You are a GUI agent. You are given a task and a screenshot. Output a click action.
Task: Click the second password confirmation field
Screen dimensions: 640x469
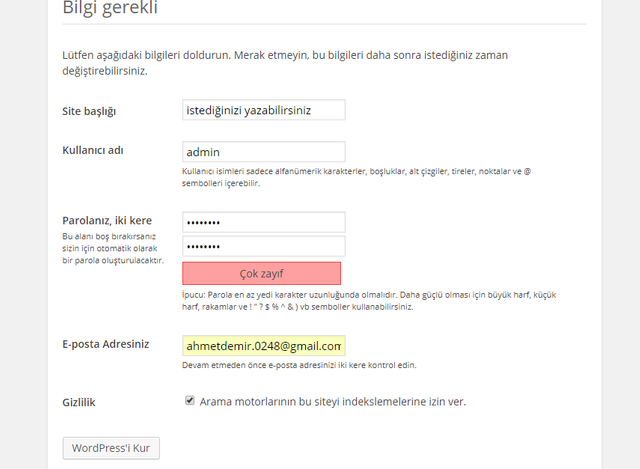(263, 246)
